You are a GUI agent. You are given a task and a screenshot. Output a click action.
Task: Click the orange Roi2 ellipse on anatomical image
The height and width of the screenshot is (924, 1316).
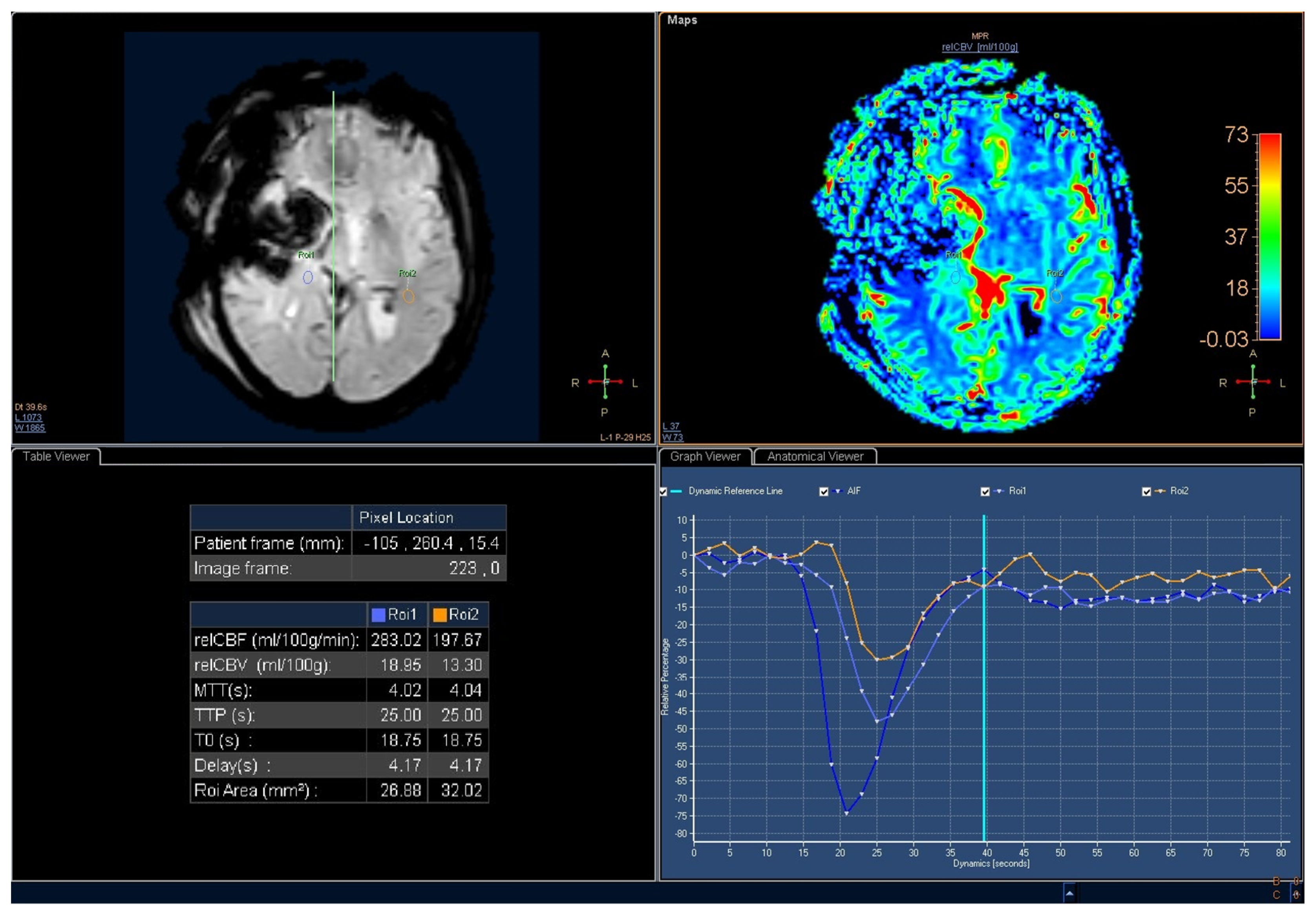click(x=408, y=296)
